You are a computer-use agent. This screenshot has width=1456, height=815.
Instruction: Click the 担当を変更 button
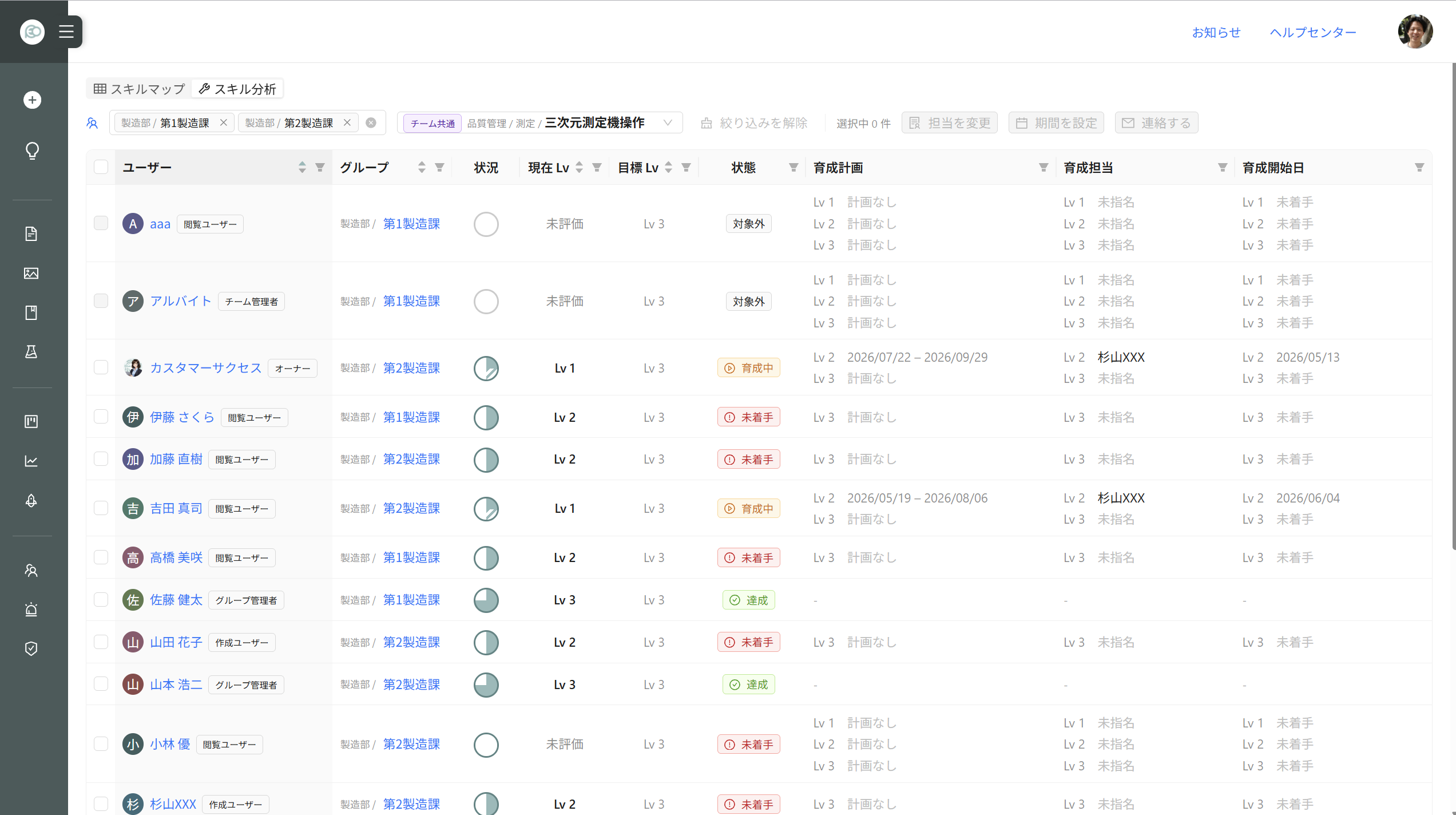pyautogui.click(x=950, y=122)
